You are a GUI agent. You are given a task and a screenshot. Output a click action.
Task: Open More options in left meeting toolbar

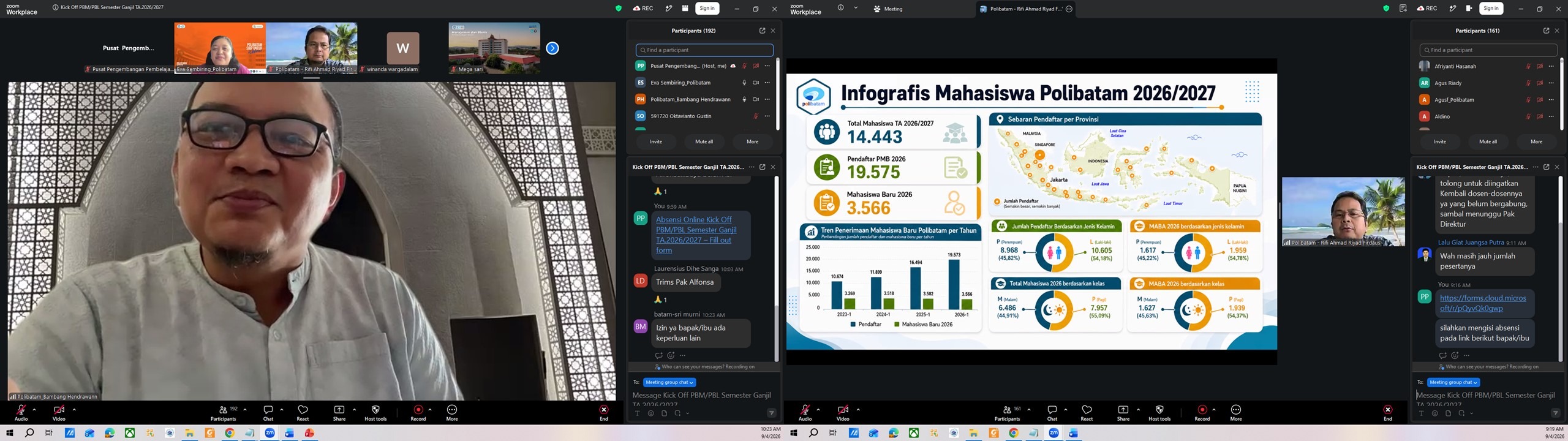click(x=452, y=412)
